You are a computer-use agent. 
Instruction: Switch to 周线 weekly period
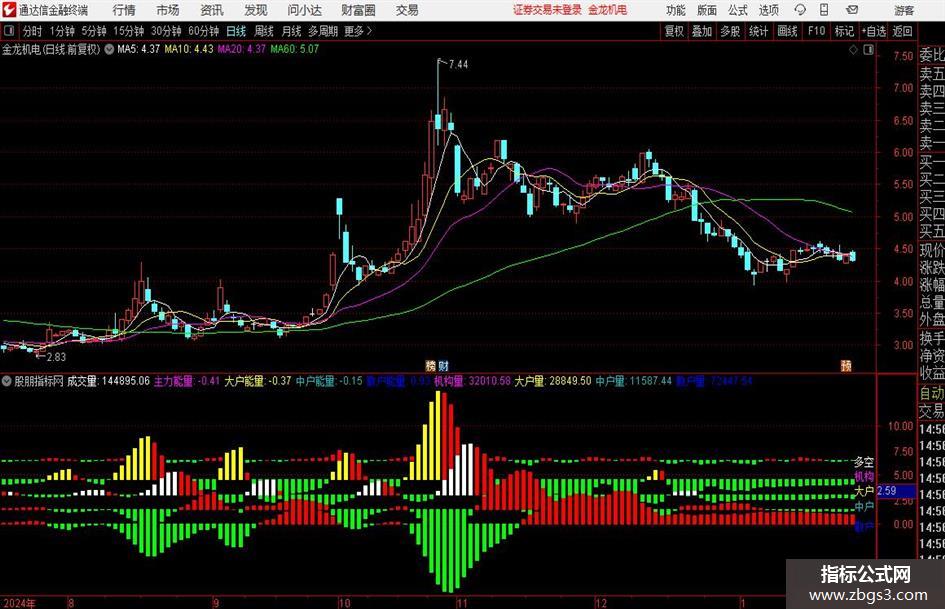(x=264, y=31)
